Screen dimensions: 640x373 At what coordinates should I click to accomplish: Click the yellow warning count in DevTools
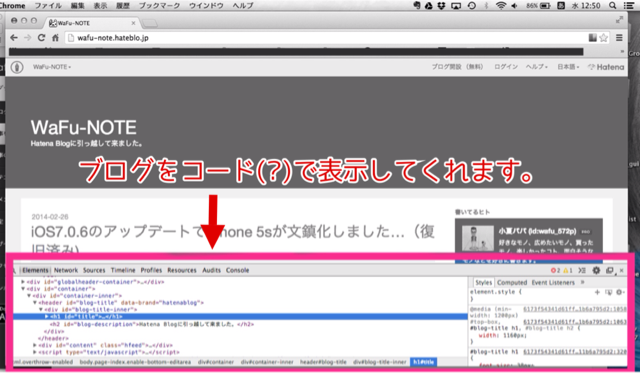click(x=568, y=270)
